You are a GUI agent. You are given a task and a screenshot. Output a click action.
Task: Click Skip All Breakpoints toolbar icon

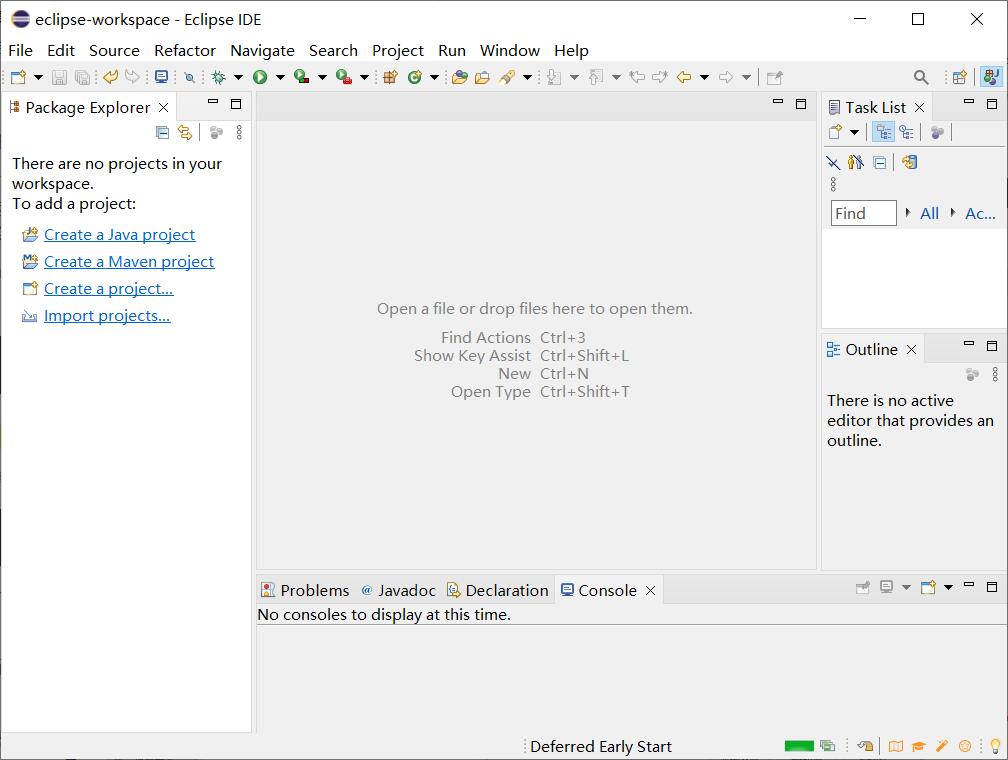tap(189, 78)
